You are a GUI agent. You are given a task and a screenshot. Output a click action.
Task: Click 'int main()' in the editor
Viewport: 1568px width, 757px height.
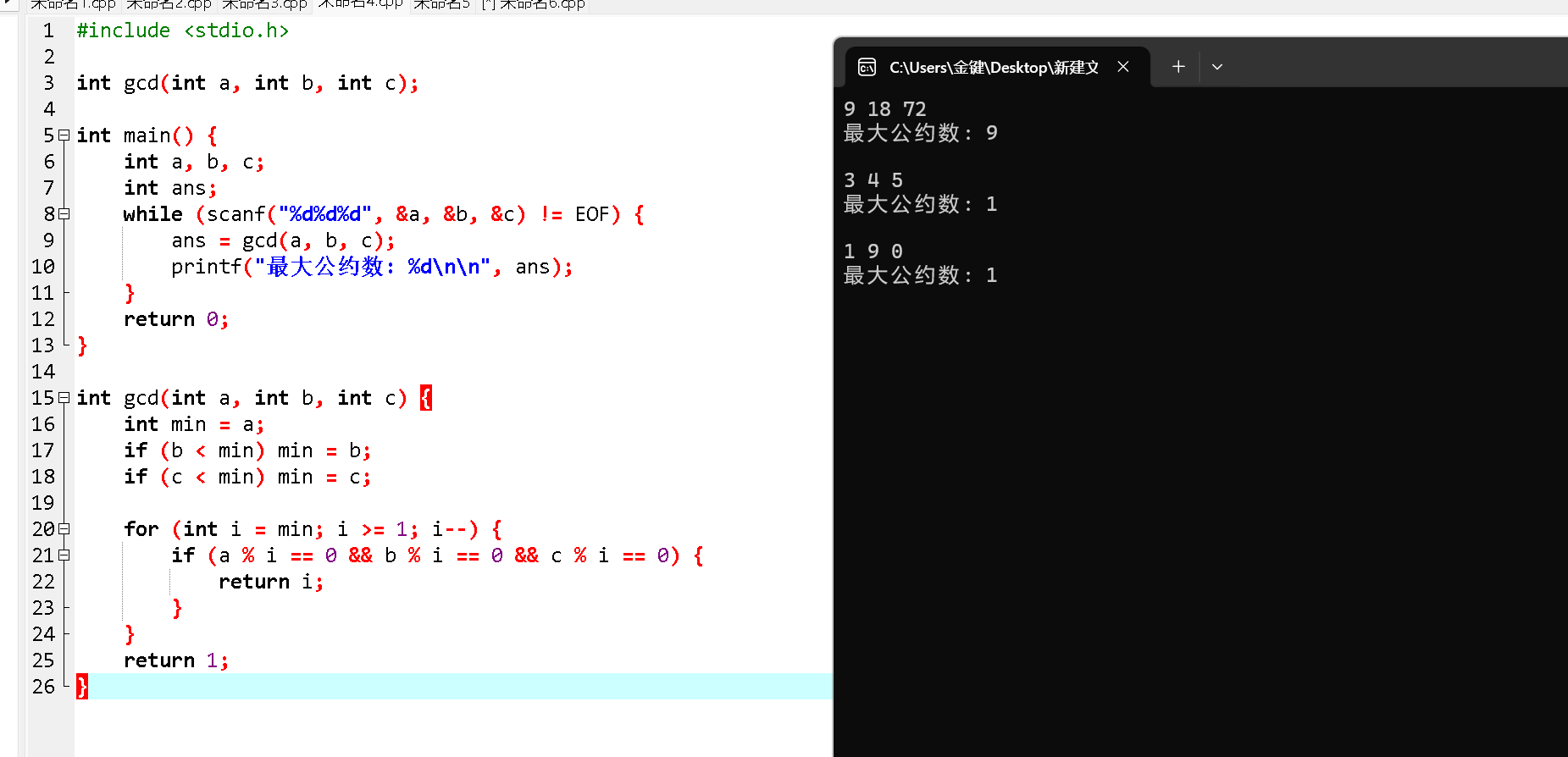[136, 135]
